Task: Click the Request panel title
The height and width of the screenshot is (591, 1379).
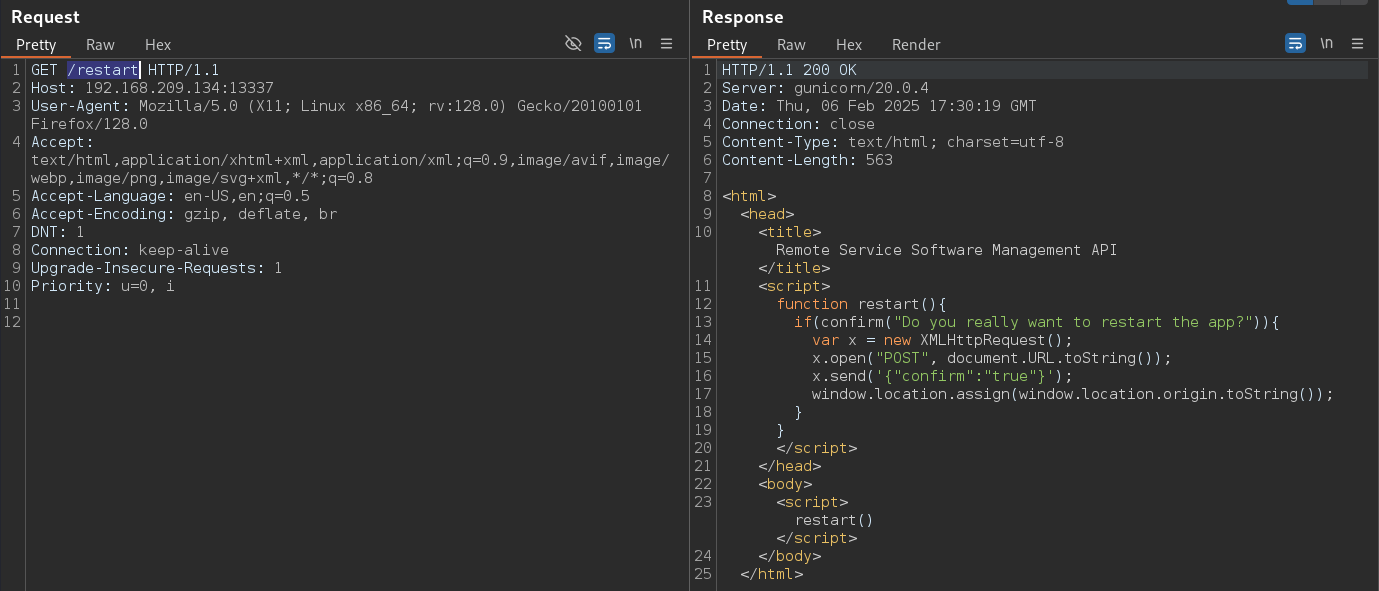Action: coord(45,17)
